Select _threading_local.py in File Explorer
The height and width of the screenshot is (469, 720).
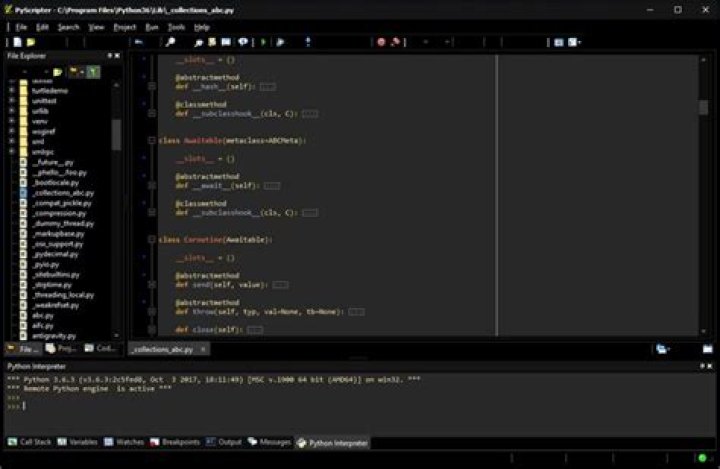pos(63,295)
